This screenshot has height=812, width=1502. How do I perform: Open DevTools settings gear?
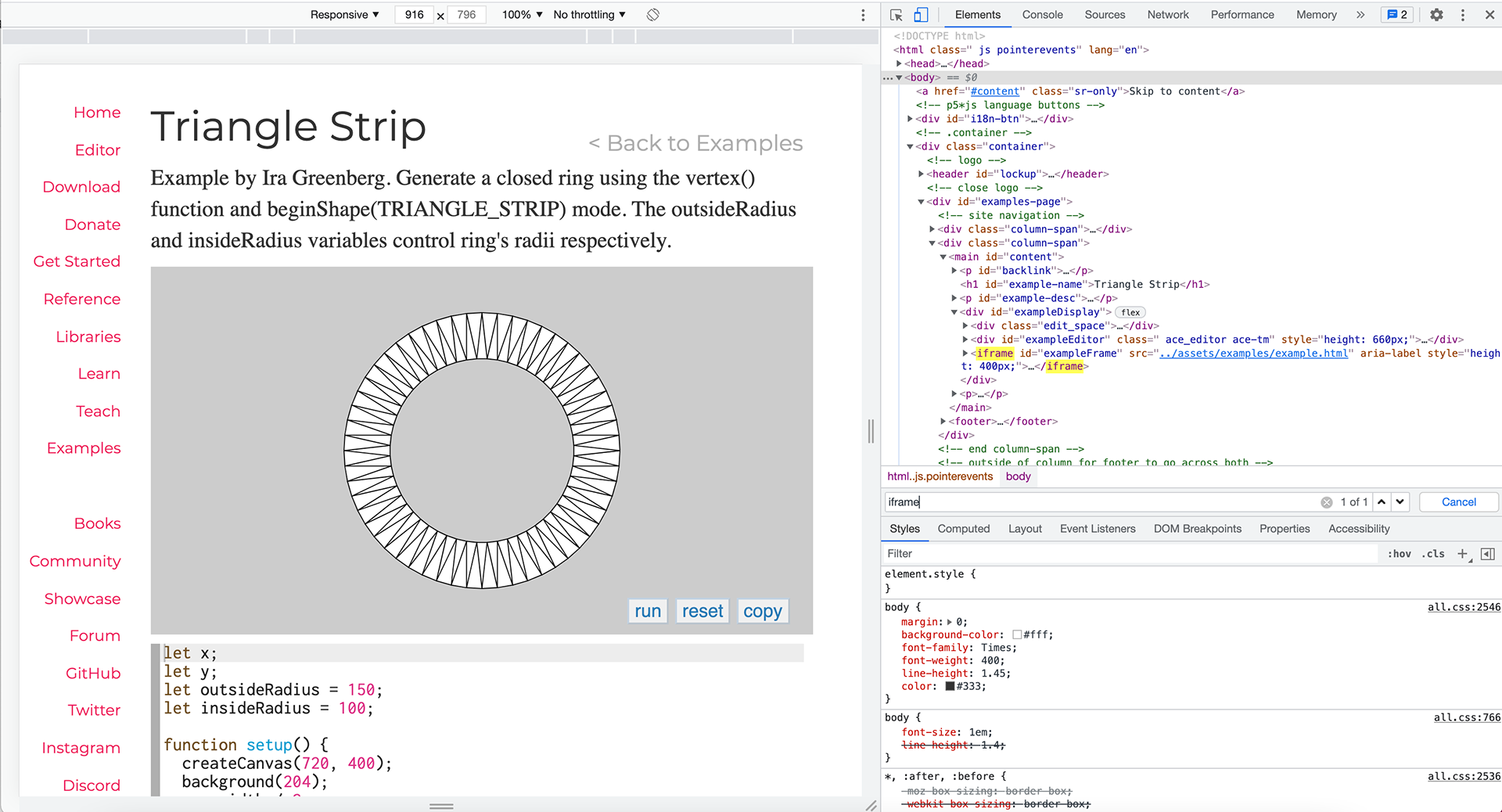coord(1436,15)
